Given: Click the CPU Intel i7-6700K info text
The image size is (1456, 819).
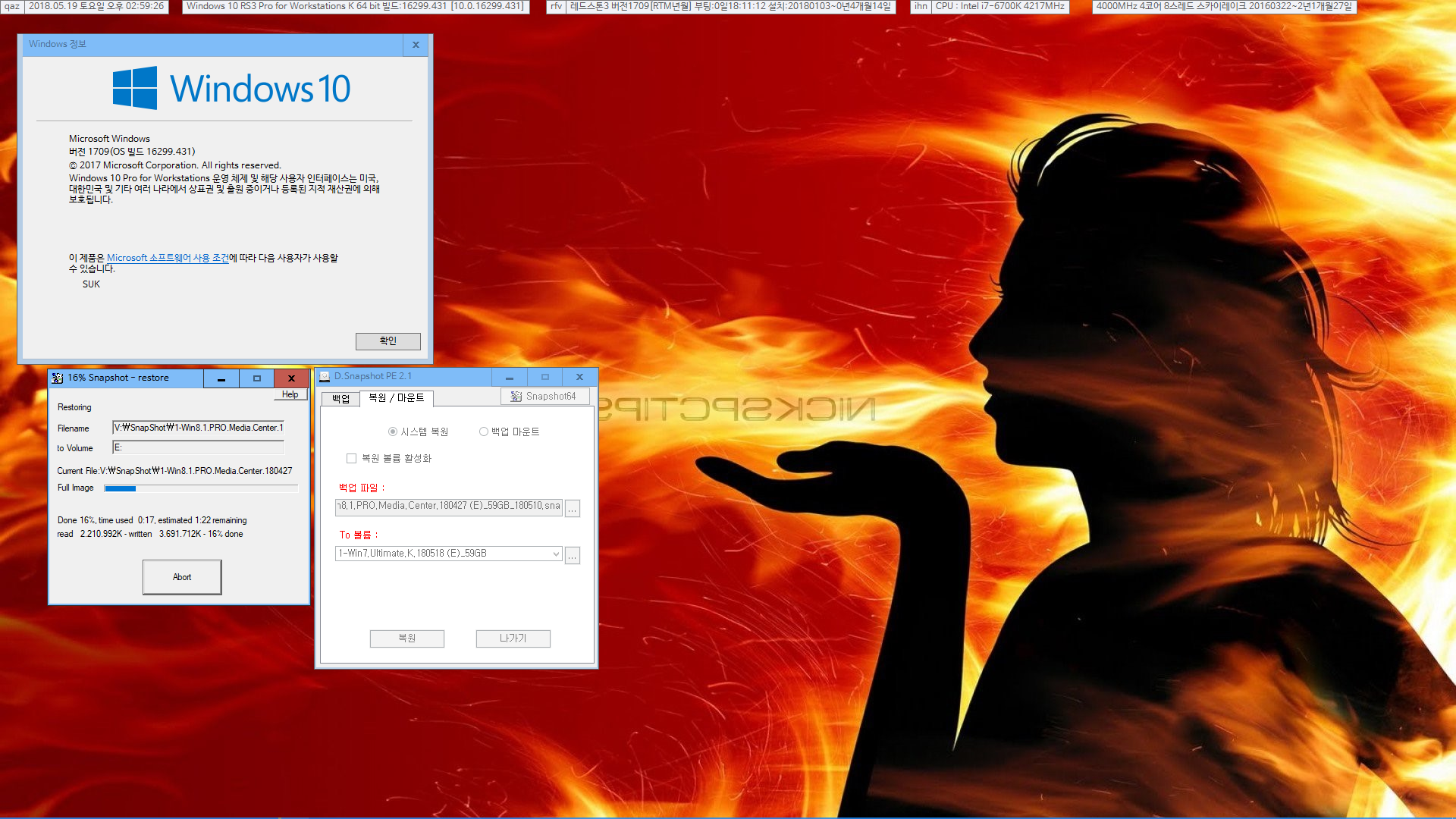Looking at the screenshot, I should click(1000, 6).
